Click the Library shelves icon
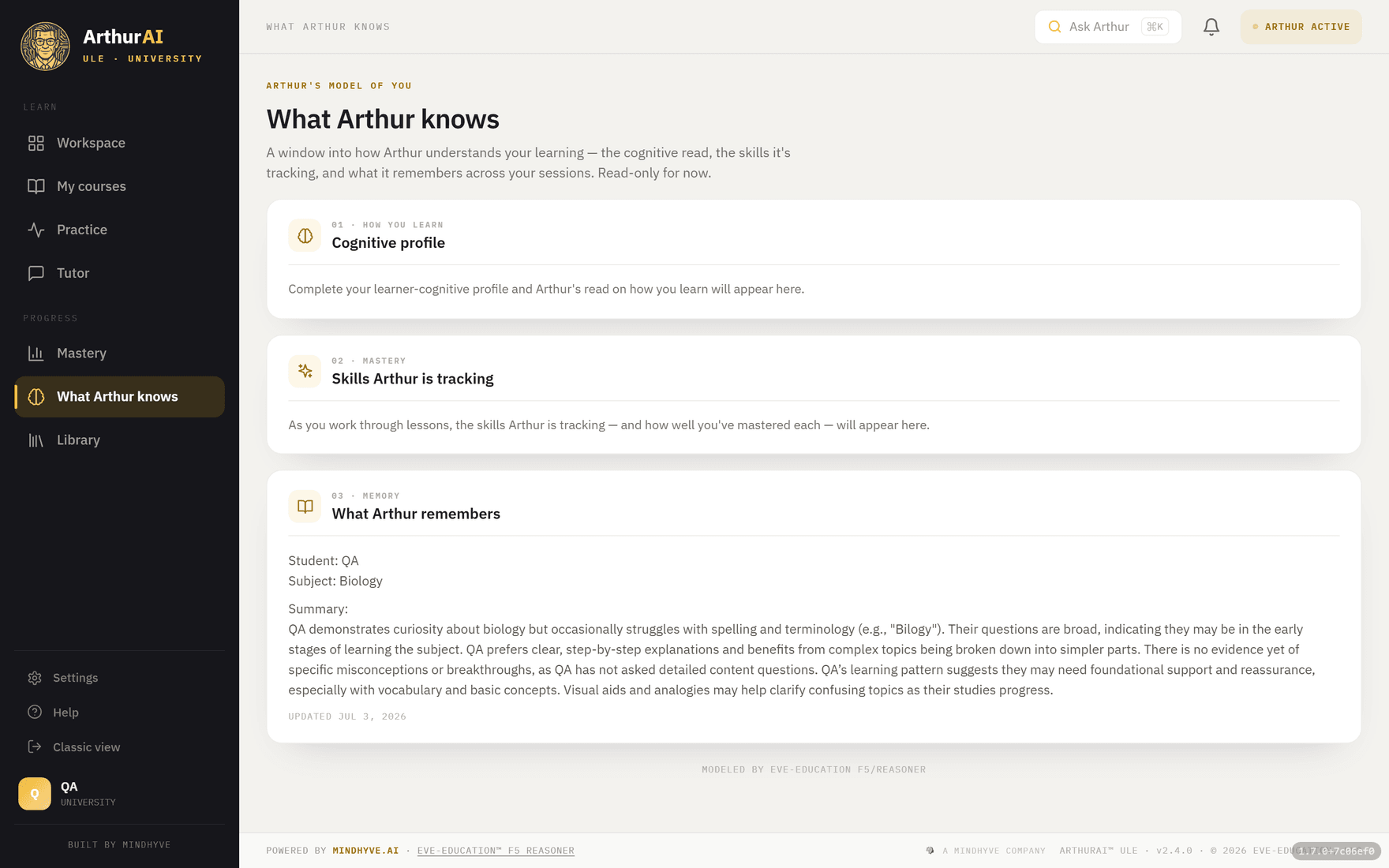Viewport: 1389px width, 868px height. coord(36,440)
